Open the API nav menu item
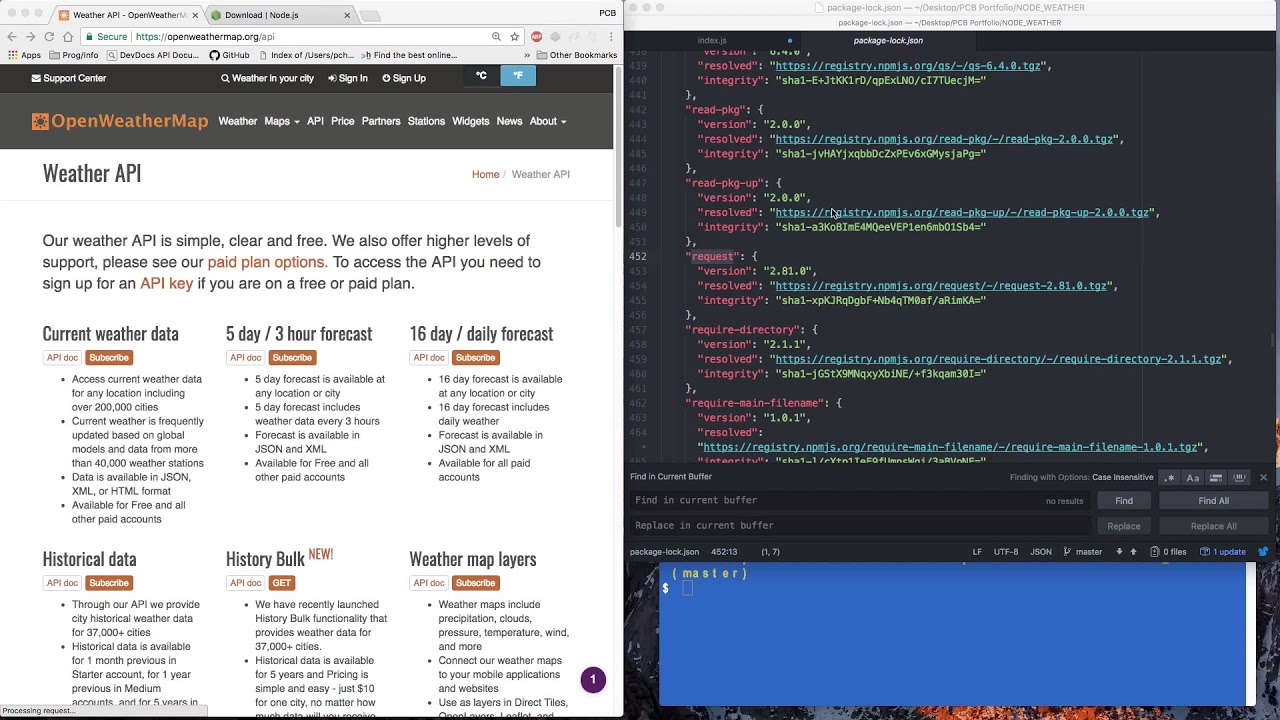 tap(315, 121)
